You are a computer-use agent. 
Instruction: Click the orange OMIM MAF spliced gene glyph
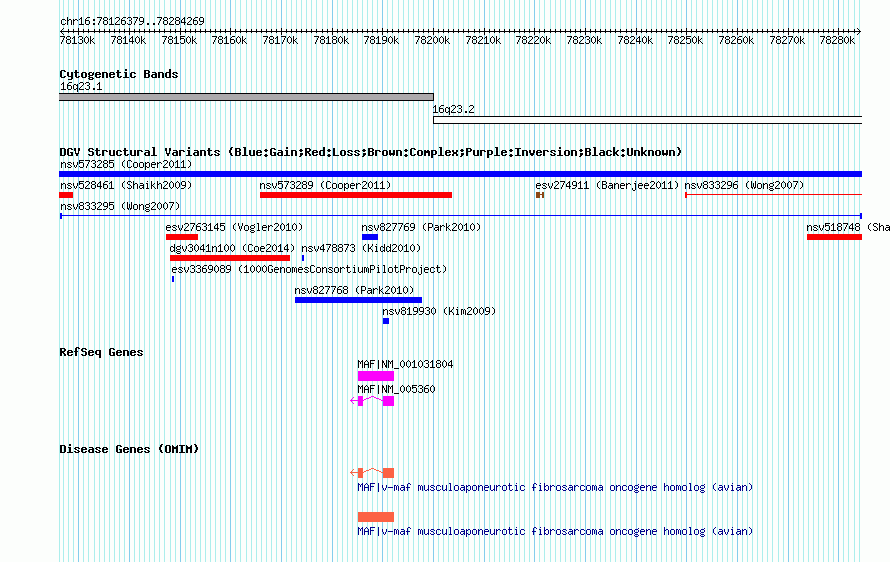click(x=372, y=472)
